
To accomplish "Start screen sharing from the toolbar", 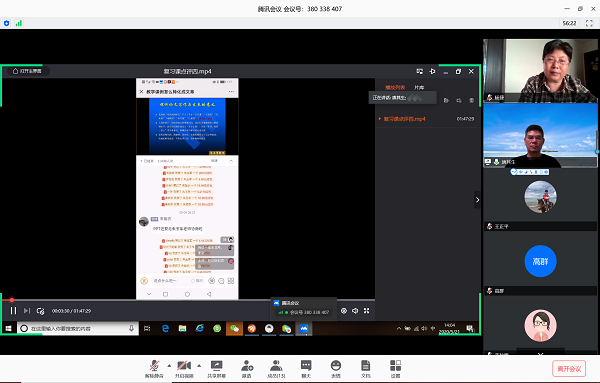I will pos(217,368).
